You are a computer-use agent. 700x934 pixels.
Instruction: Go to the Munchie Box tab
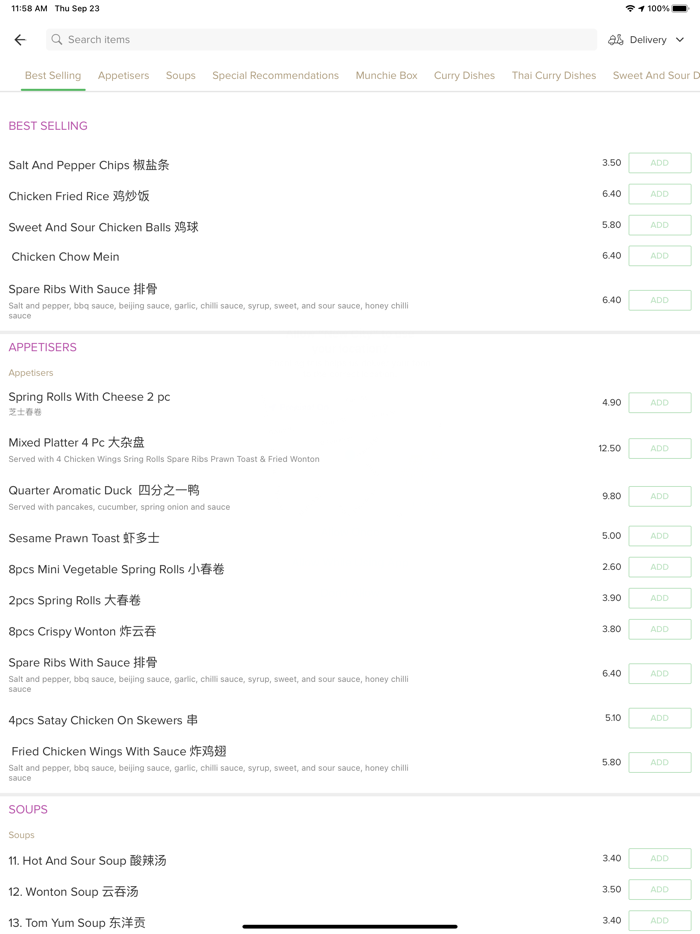pyautogui.click(x=386, y=76)
